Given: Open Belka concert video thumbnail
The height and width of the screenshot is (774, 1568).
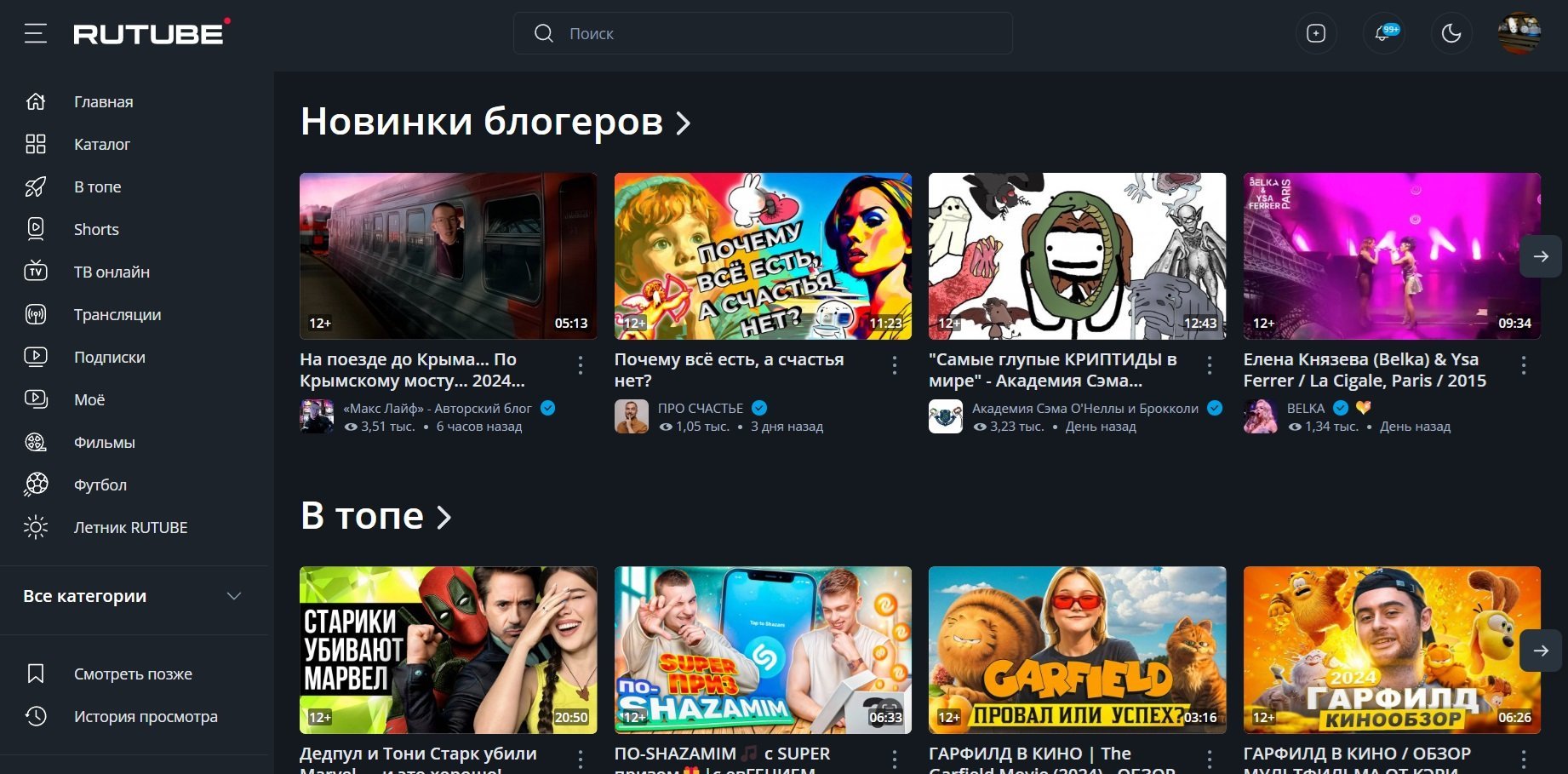Looking at the screenshot, I should coord(1392,256).
